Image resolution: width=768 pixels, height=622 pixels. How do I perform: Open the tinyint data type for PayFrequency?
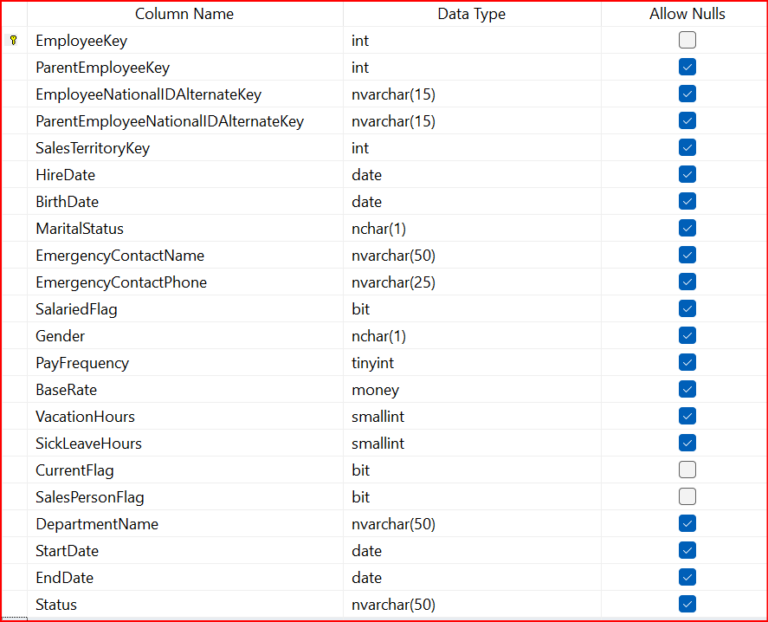pos(472,362)
